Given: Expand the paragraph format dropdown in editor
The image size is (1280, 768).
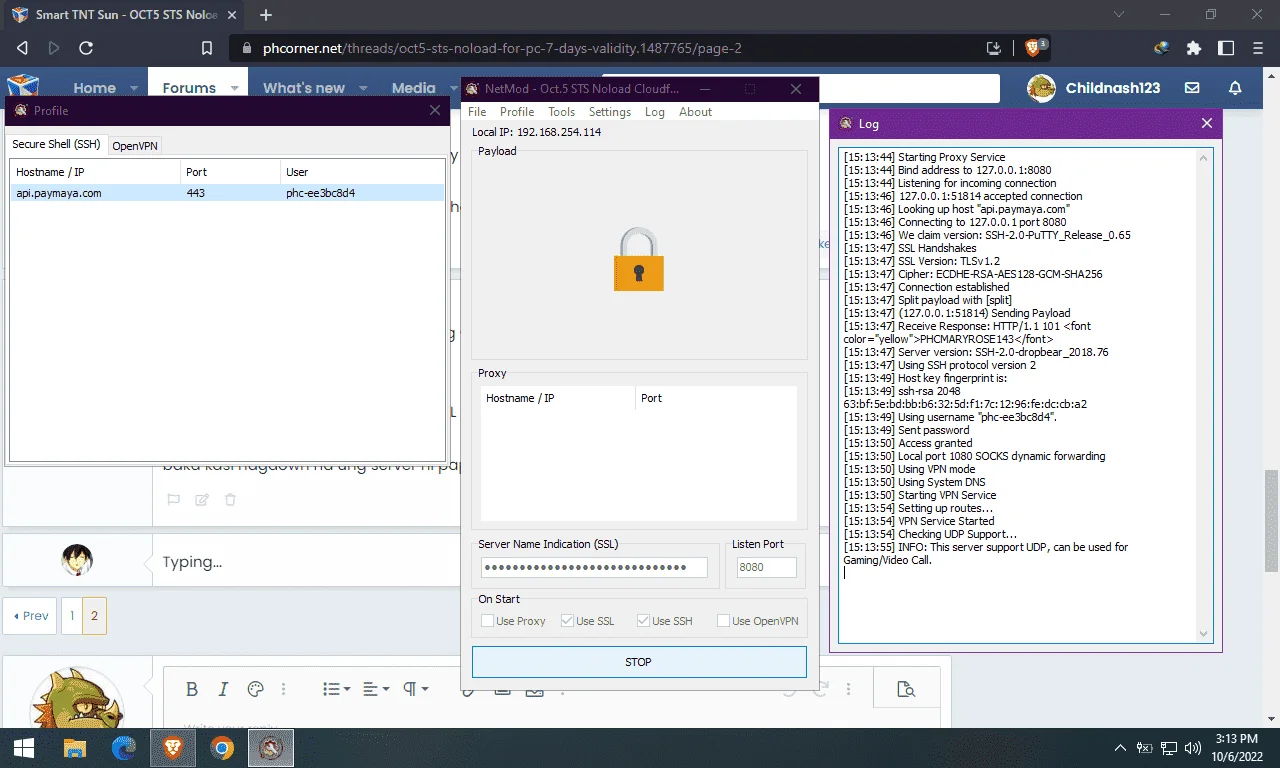Looking at the screenshot, I should click(x=415, y=689).
